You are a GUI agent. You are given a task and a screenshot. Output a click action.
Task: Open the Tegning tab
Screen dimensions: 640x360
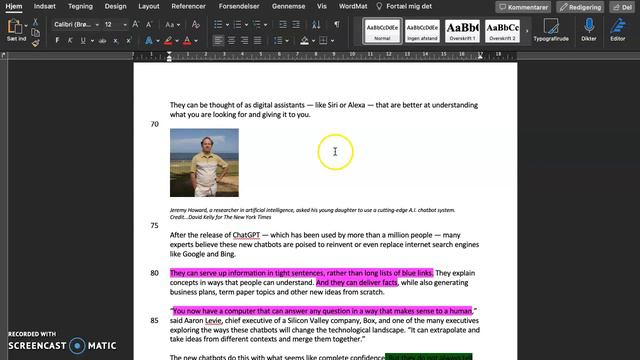click(x=80, y=6)
